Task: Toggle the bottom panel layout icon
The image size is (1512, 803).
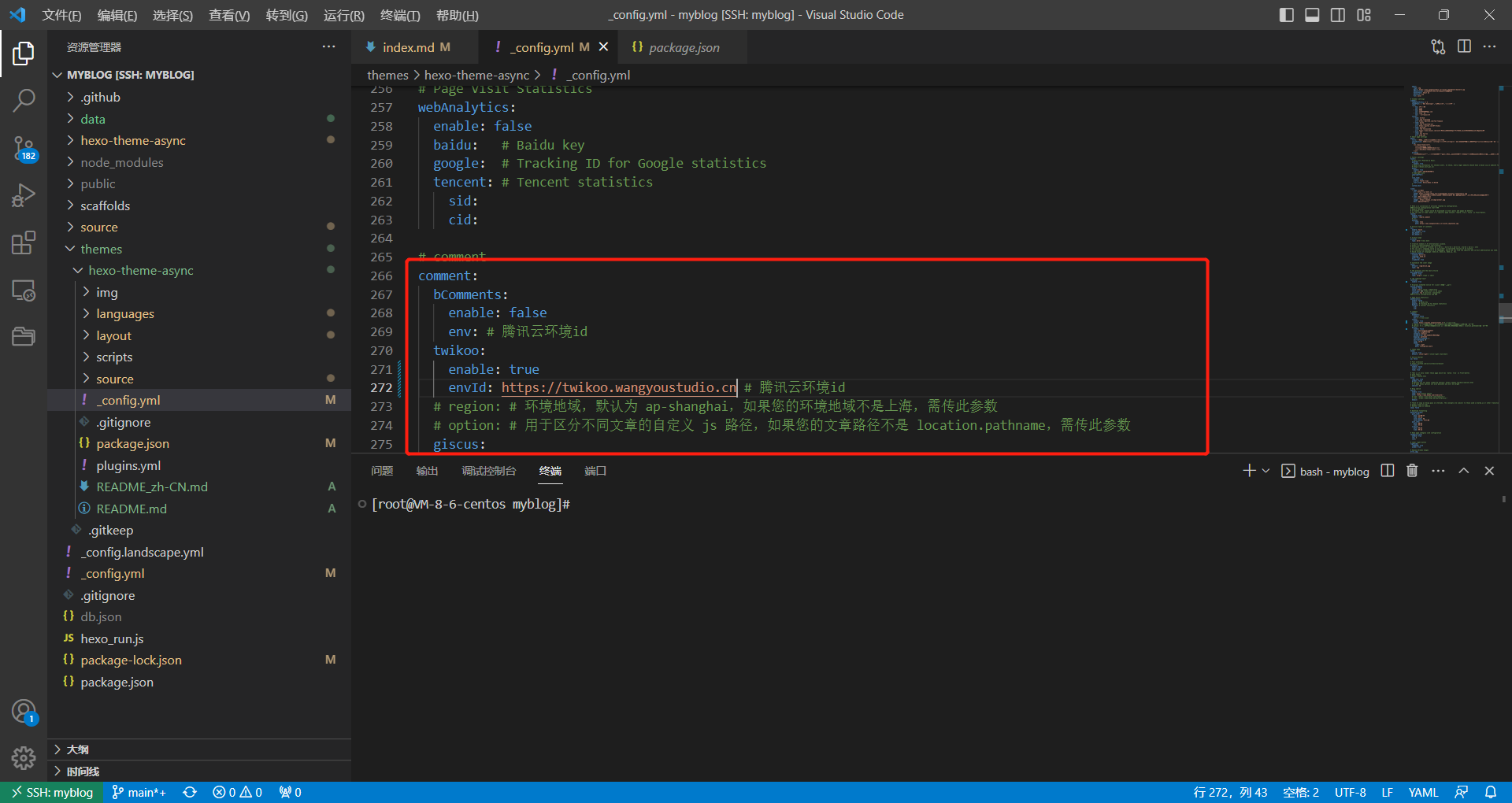Action: point(1312,15)
